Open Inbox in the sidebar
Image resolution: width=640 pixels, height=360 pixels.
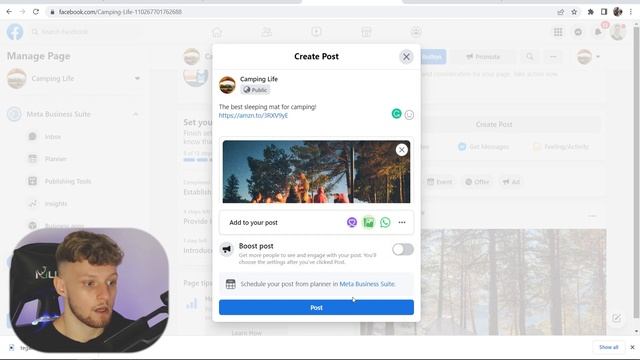[53, 137]
